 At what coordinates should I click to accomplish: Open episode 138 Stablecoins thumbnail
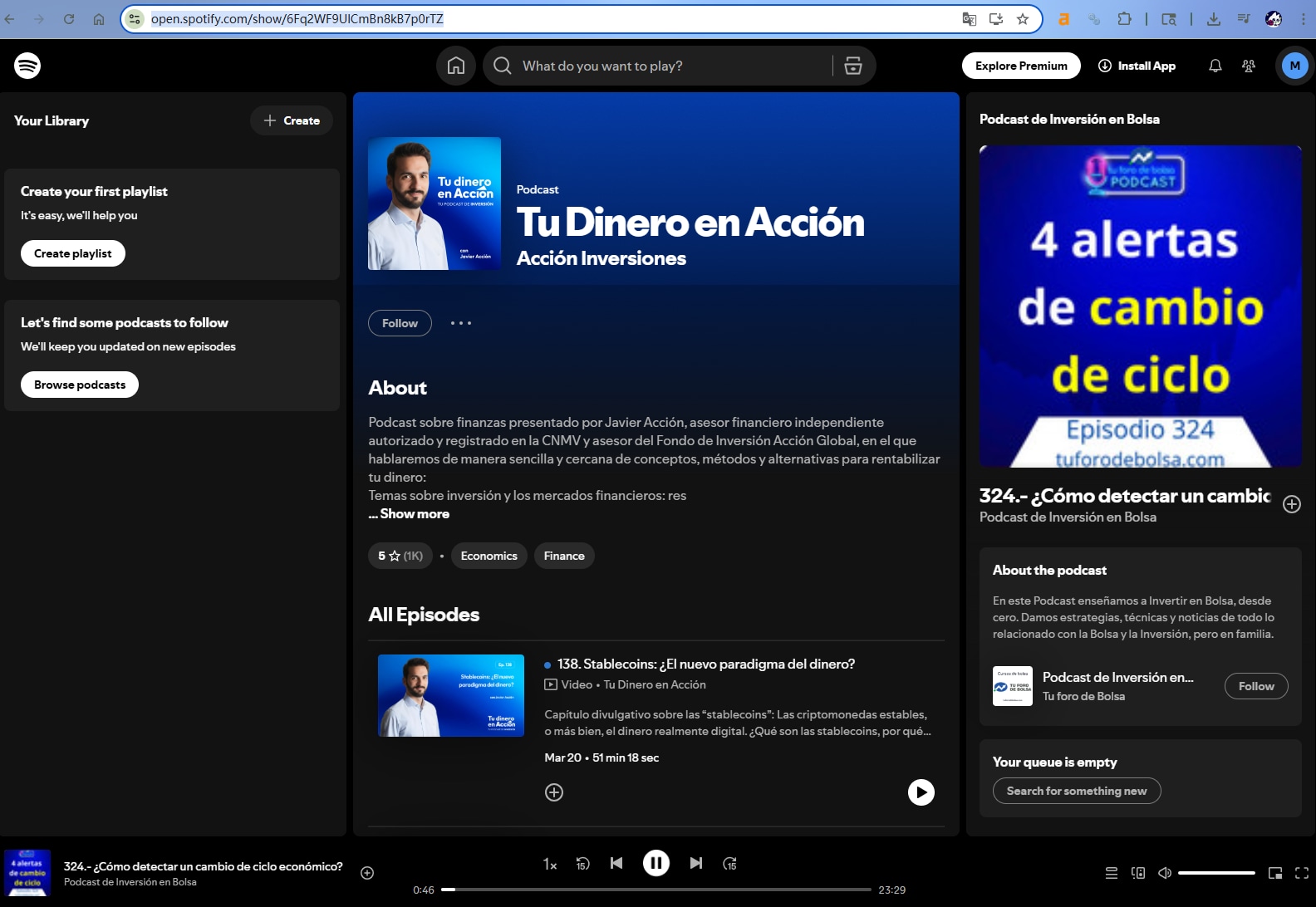[451, 695]
